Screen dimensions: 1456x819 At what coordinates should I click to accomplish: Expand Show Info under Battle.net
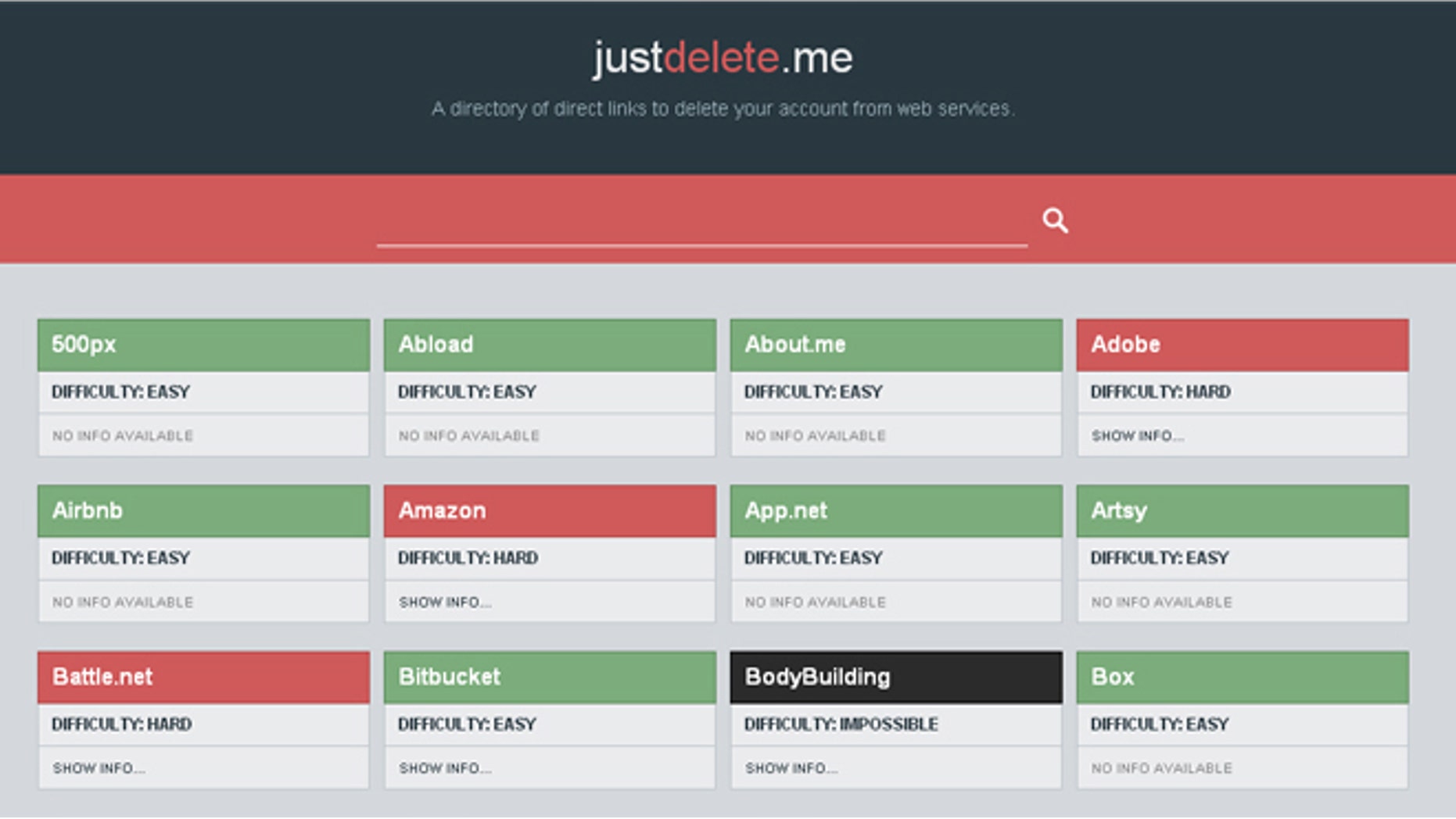tap(99, 769)
